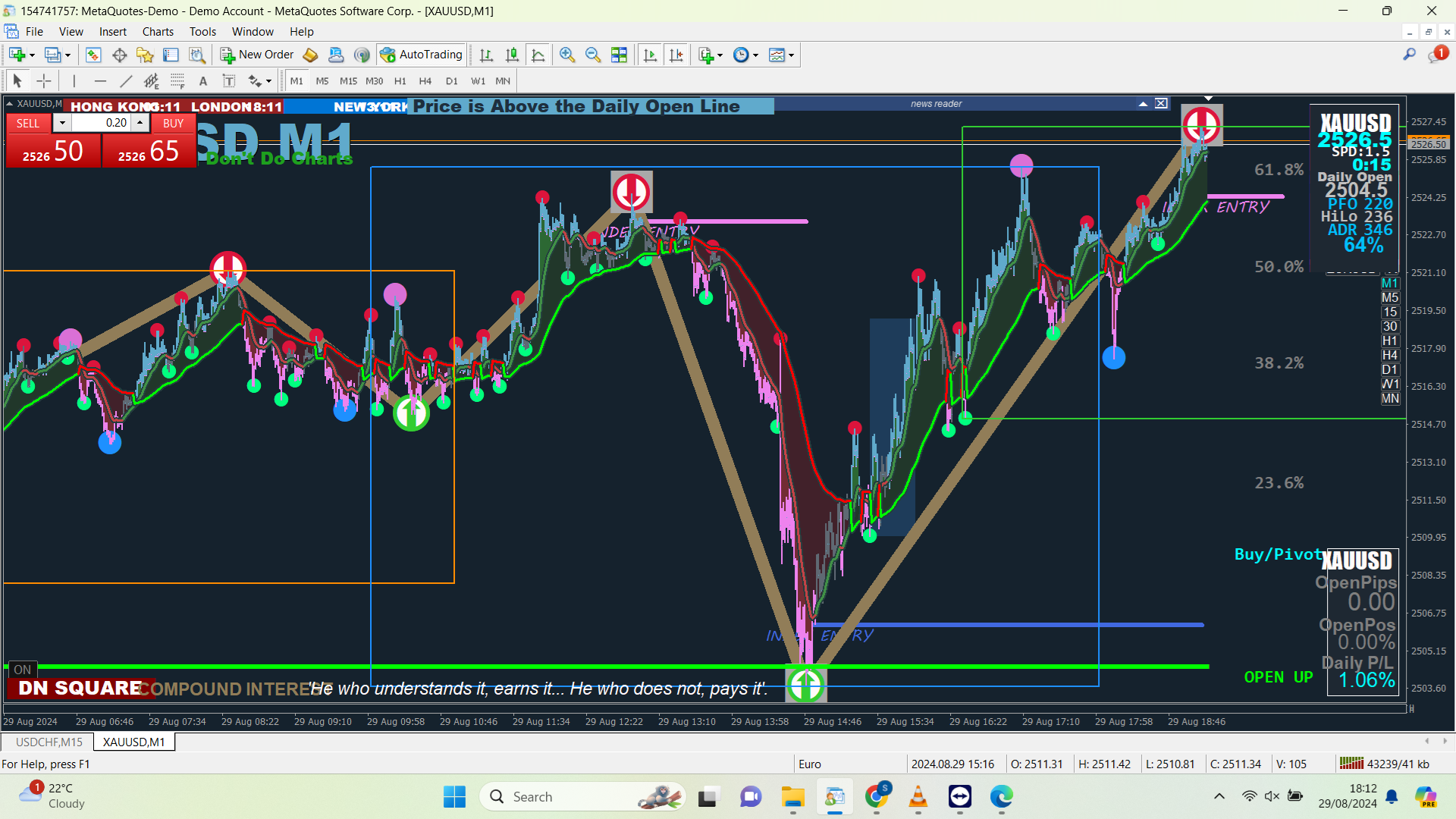Screen dimensions: 1456x819
Task: Open the Charts menu
Action: coord(157,32)
